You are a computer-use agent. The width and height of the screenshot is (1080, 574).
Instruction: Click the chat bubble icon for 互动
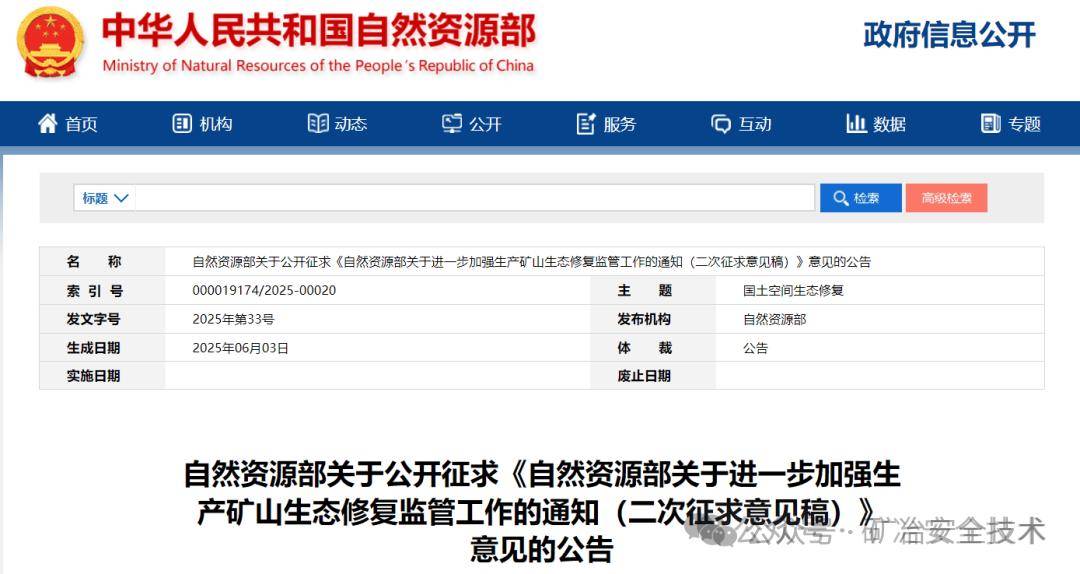tap(720, 124)
